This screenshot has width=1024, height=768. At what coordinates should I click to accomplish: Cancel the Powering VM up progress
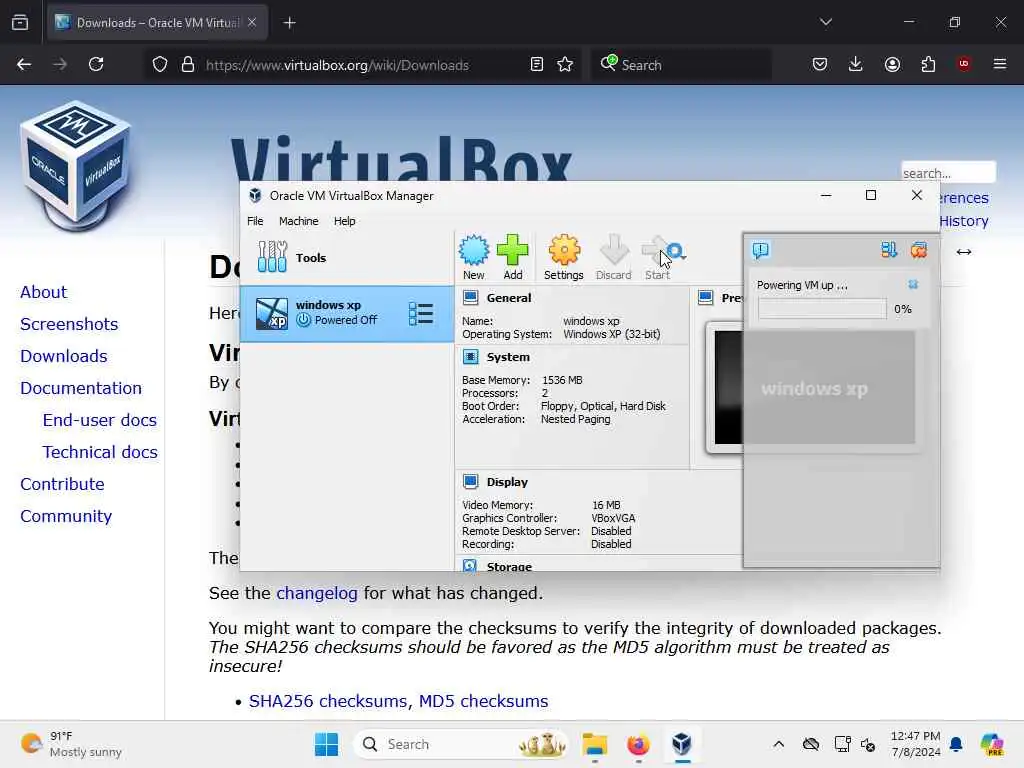pyautogui.click(x=913, y=284)
